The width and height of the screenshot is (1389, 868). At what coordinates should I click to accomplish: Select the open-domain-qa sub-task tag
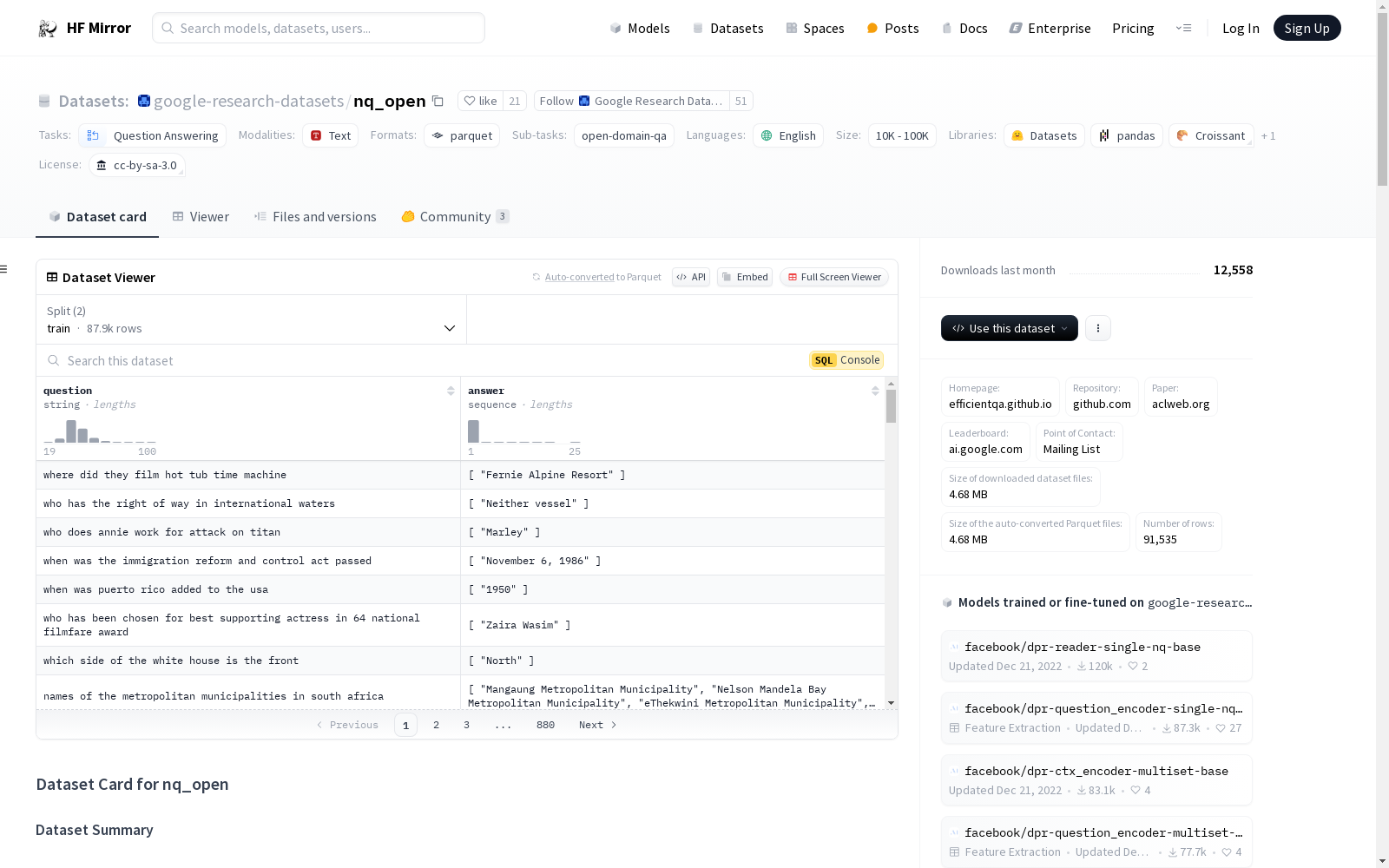pos(624,135)
